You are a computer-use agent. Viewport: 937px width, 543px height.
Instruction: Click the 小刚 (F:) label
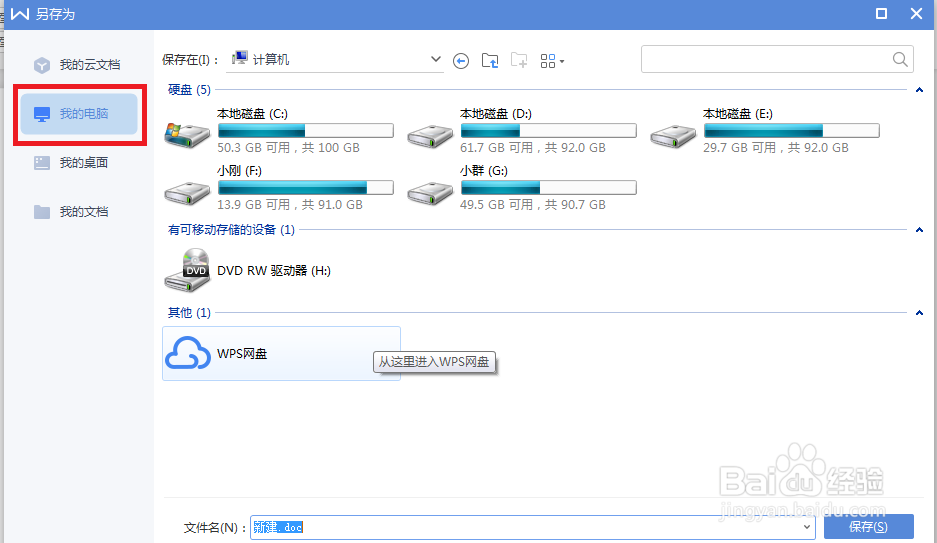(239, 171)
